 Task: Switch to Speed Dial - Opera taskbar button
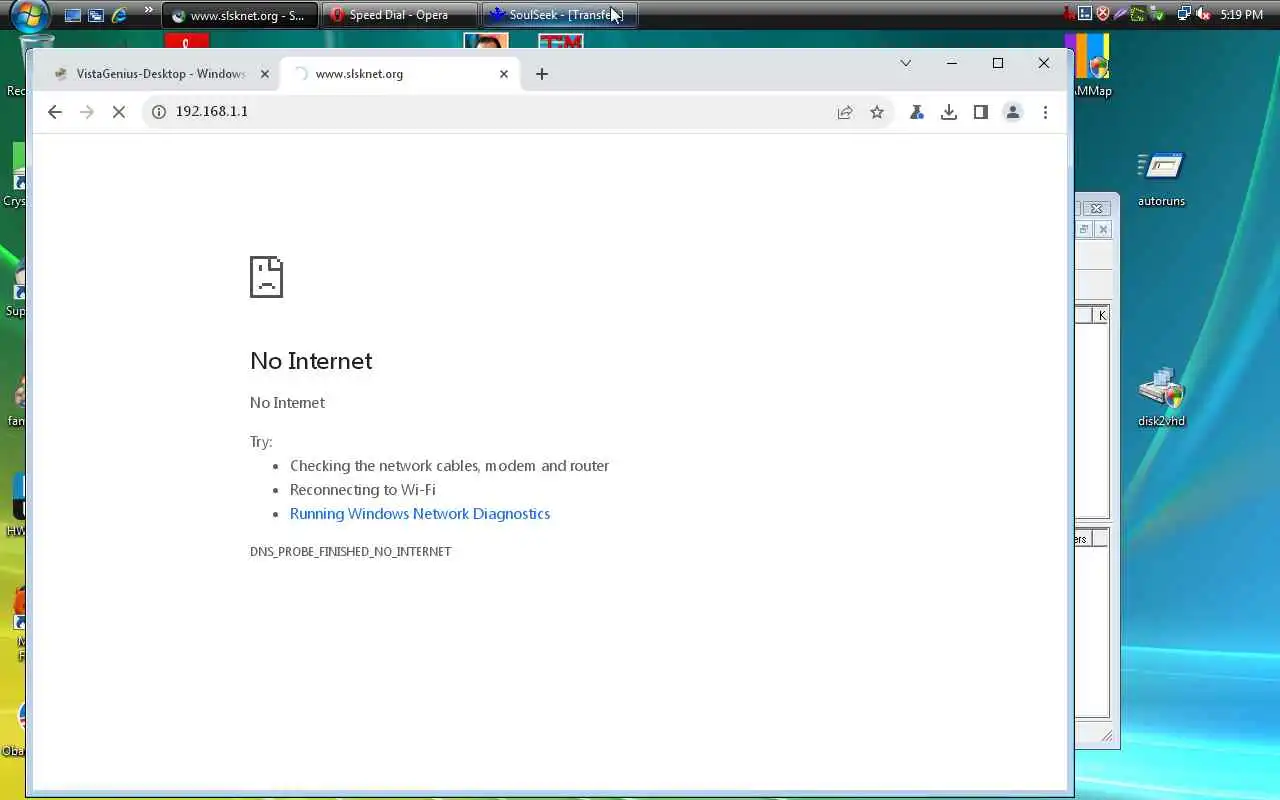click(x=399, y=15)
